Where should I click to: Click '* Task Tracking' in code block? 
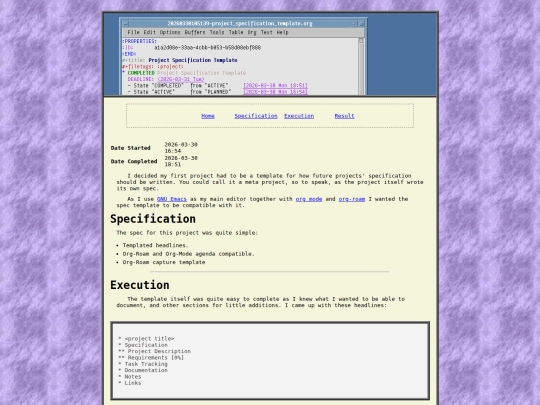(143, 364)
